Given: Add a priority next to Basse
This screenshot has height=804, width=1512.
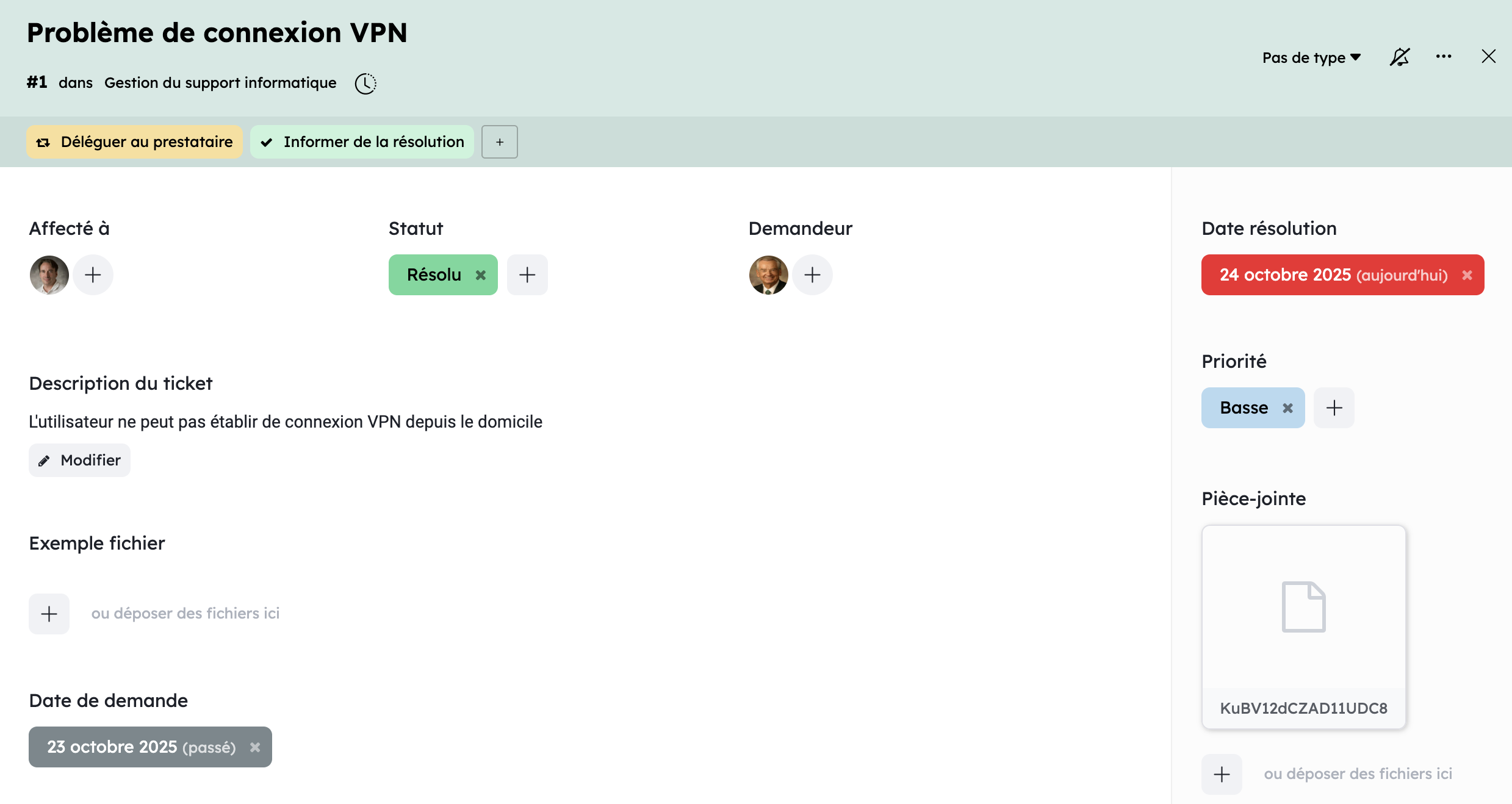Looking at the screenshot, I should (1334, 408).
